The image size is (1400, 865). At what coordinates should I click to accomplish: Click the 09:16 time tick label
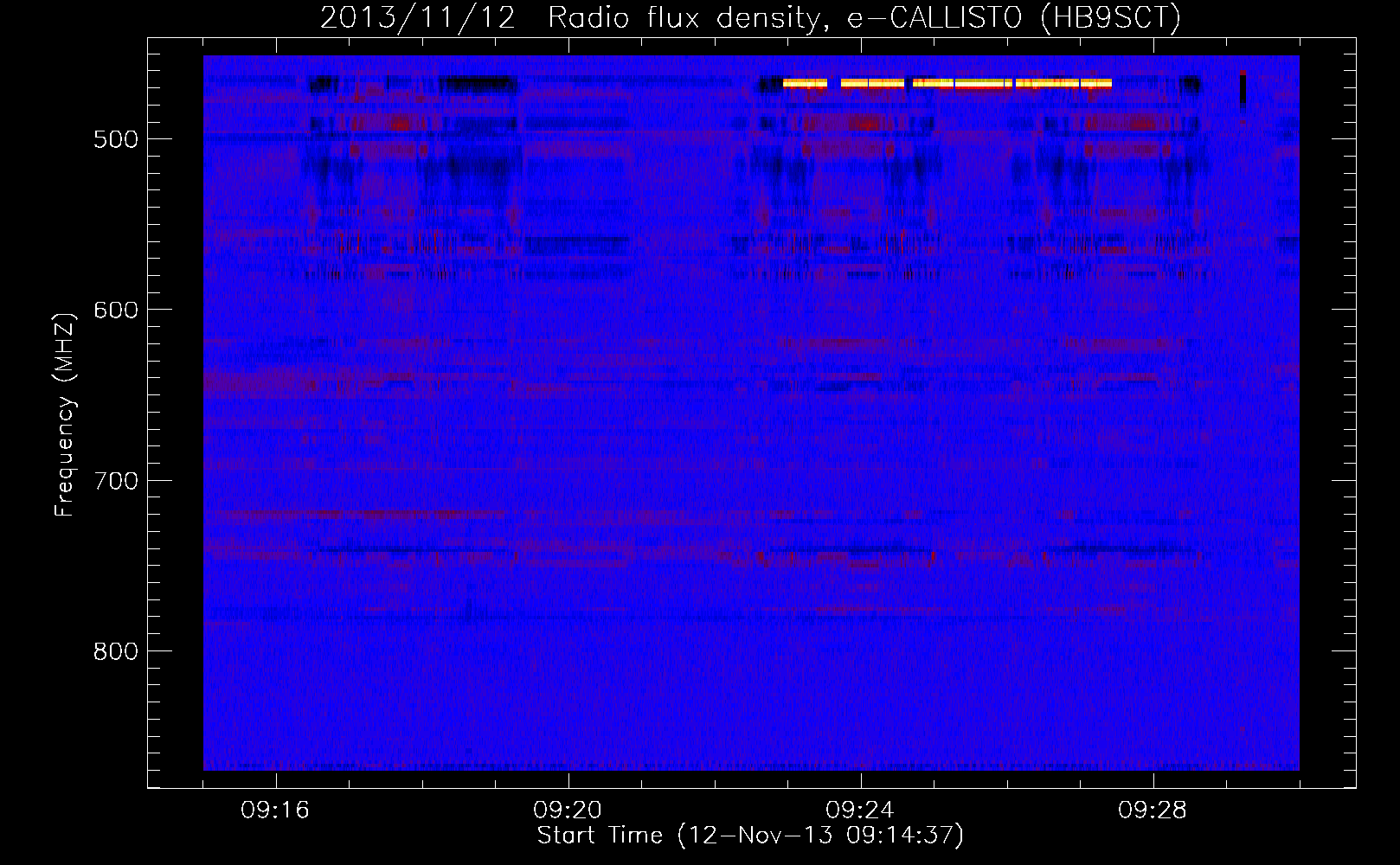(275, 811)
